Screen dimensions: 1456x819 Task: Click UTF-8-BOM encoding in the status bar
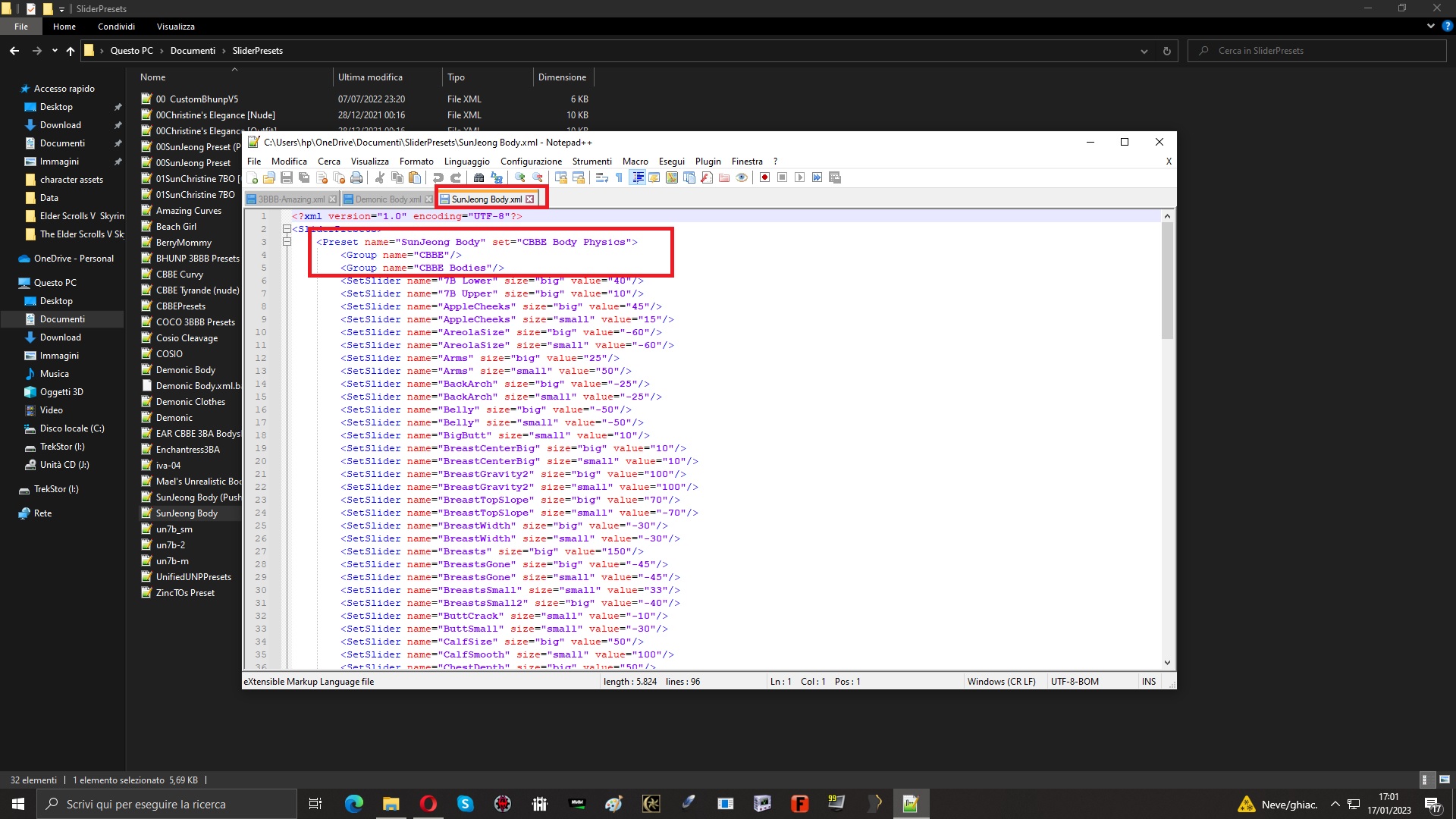1075,682
